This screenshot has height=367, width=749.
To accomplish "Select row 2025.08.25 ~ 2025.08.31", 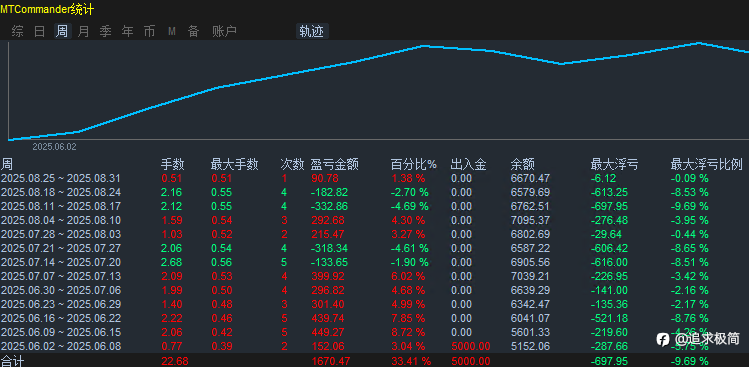I will tap(374, 179).
